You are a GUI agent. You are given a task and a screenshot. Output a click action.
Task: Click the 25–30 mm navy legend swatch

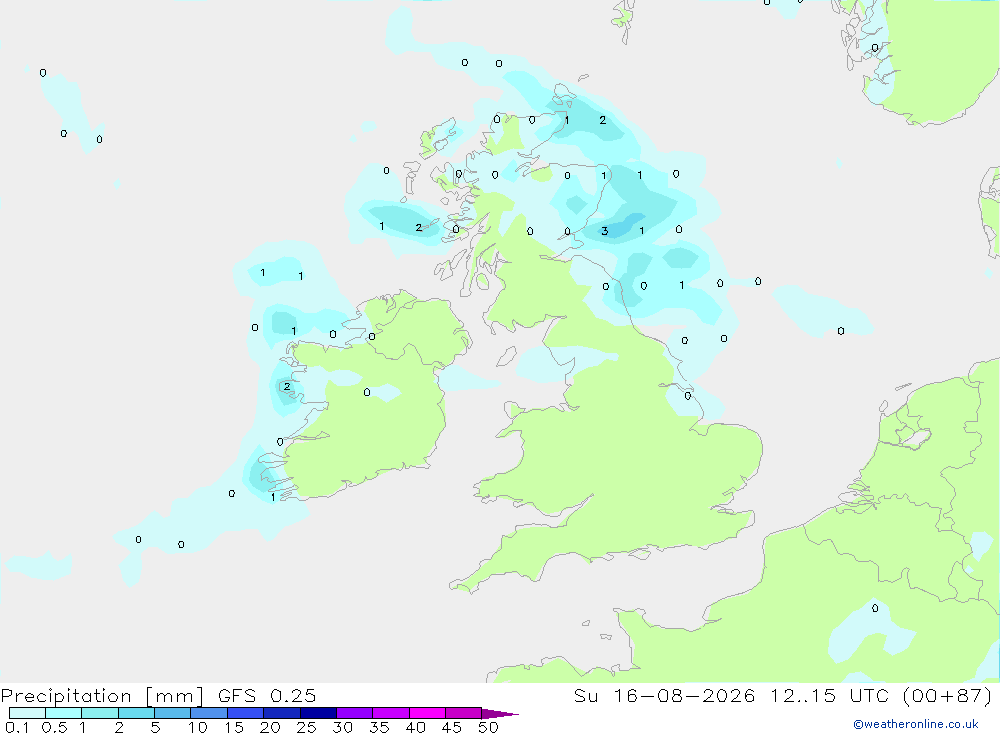coord(318,713)
